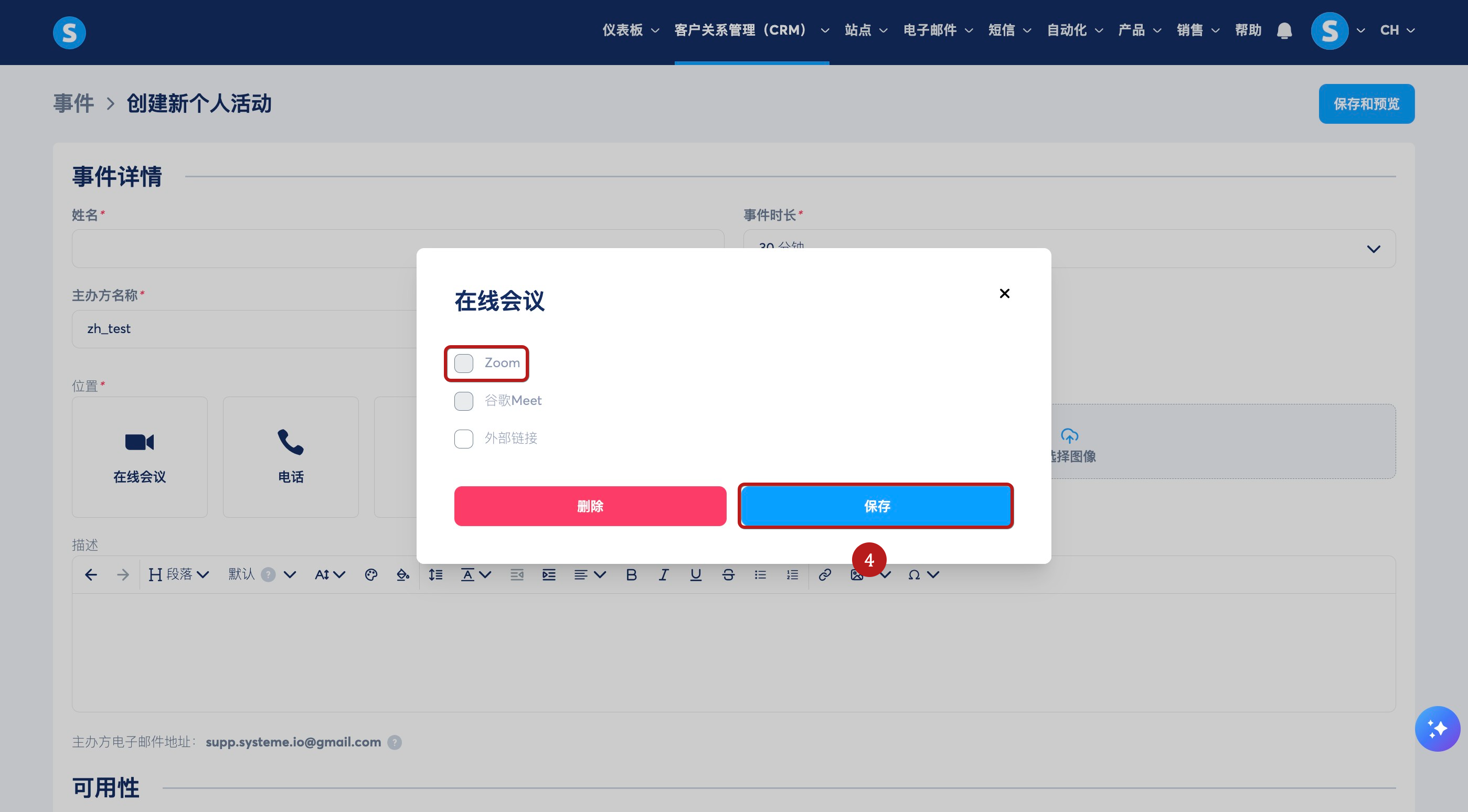Select the 外部链接 checkbox
Image resolution: width=1468 pixels, height=812 pixels.
(464, 438)
